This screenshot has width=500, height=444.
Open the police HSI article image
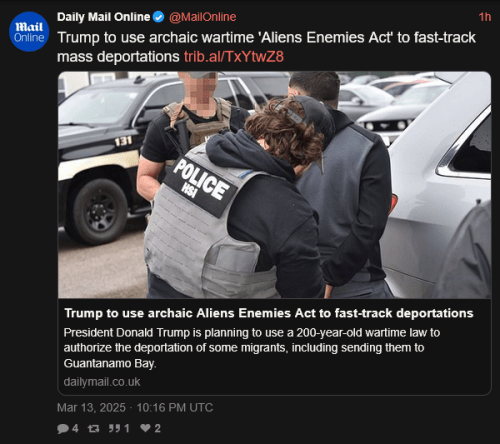274,185
